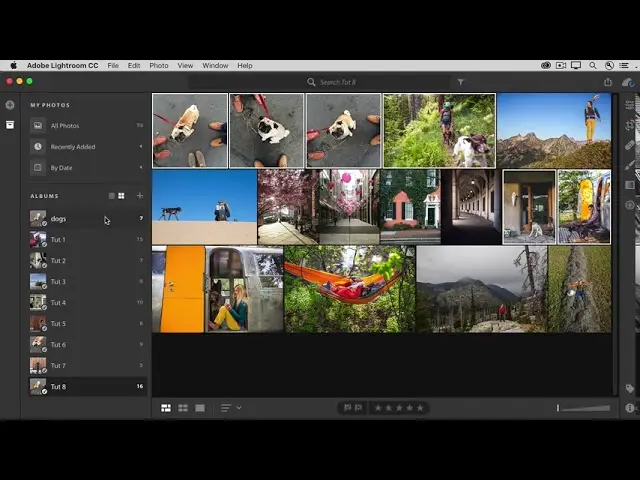Click the Add Photos plus icon
The width and height of the screenshot is (640, 480).
[10, 105]
